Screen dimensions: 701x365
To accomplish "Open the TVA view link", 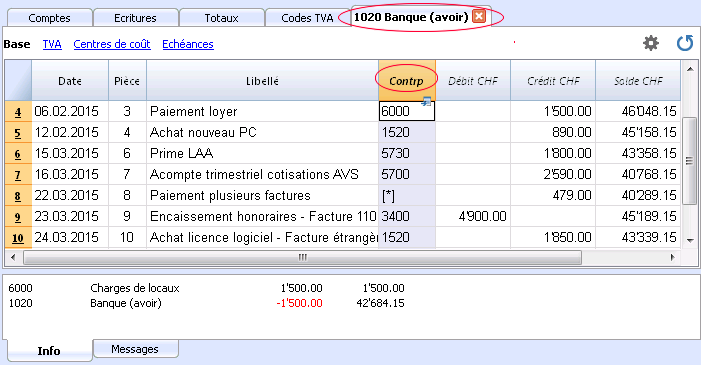I will coord(52,44).
